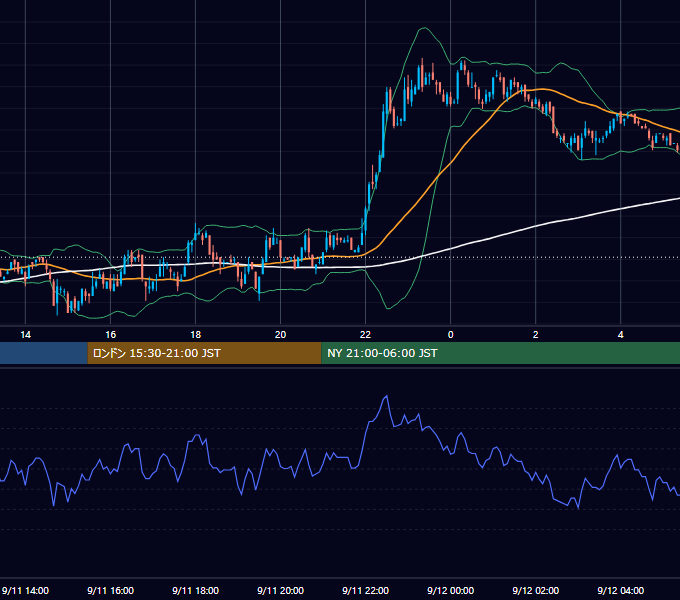Click the 9/12 02:00 date label

click(536, 590)
